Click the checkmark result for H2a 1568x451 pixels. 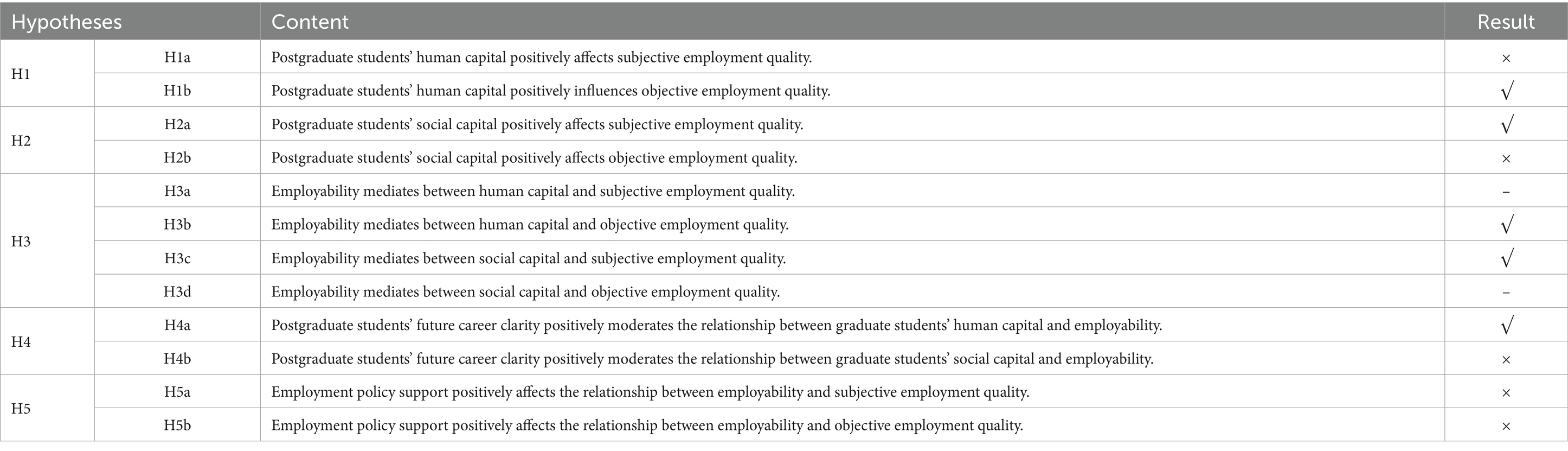[x=1507, y=125]
